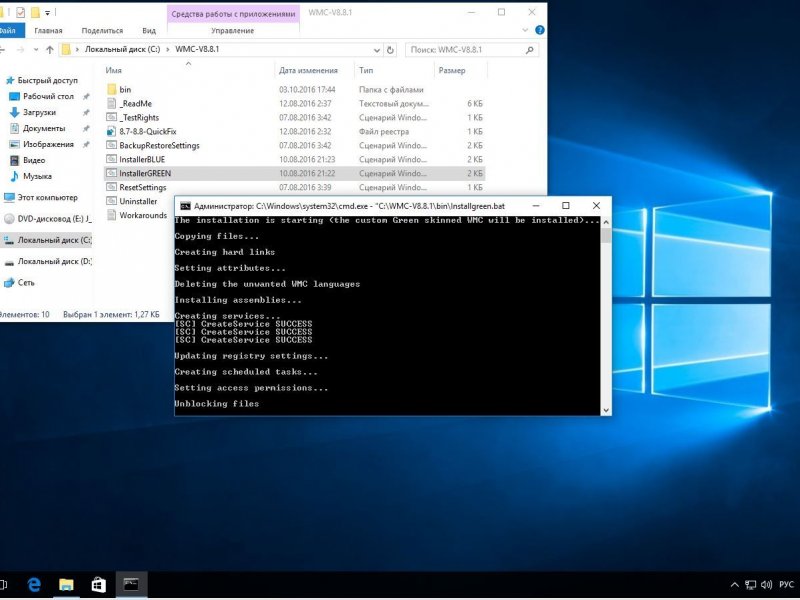Image resolution: width=800 pixels, height=600 pixels.
Task: Open volume control tray icon
Action: point(766,585)
